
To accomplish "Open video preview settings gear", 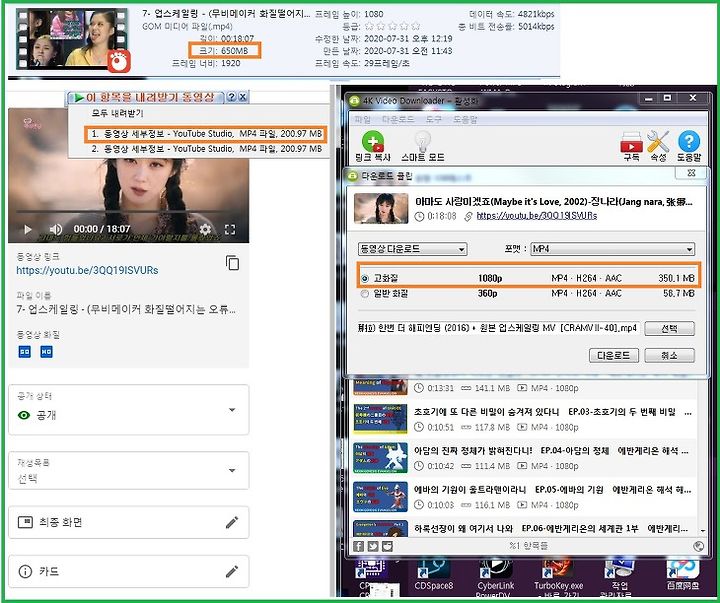I will 205,229.
